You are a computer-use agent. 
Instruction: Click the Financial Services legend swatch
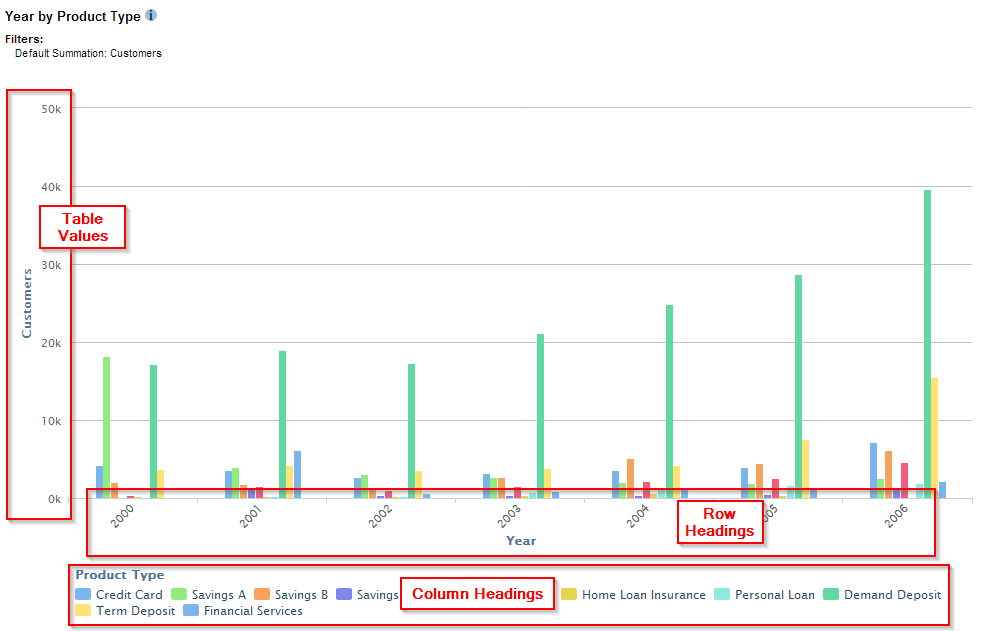[191, 610]
